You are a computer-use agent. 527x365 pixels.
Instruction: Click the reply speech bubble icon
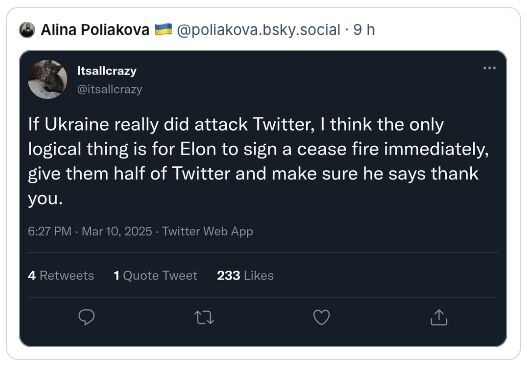click(x=86, y=317)
